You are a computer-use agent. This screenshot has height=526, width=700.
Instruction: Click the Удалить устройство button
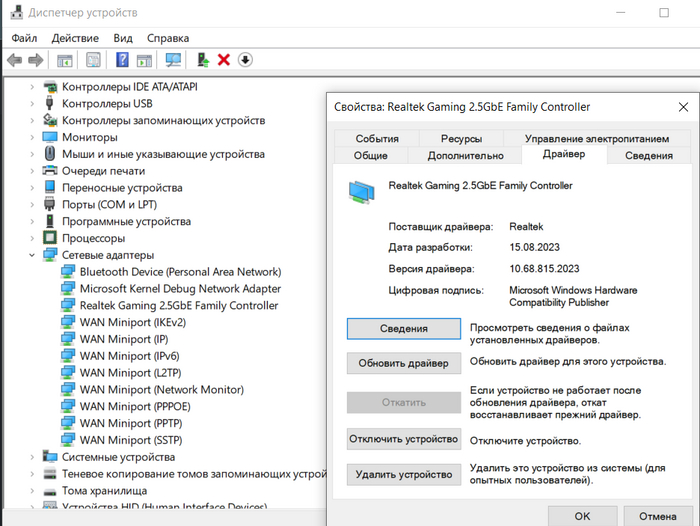tap(404, 474)
